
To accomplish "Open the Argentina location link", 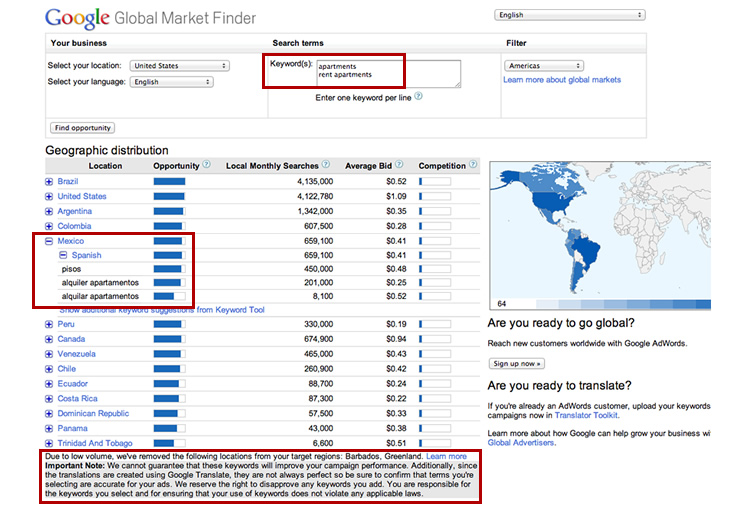I will 74,211.
